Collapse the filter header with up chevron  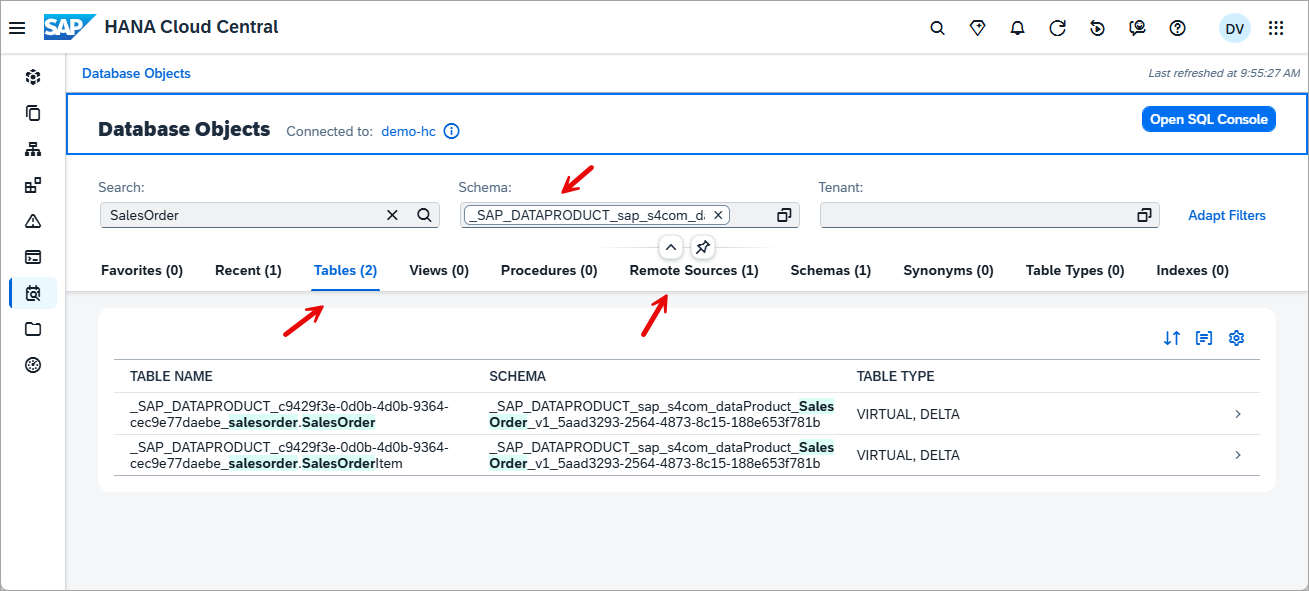671,247
